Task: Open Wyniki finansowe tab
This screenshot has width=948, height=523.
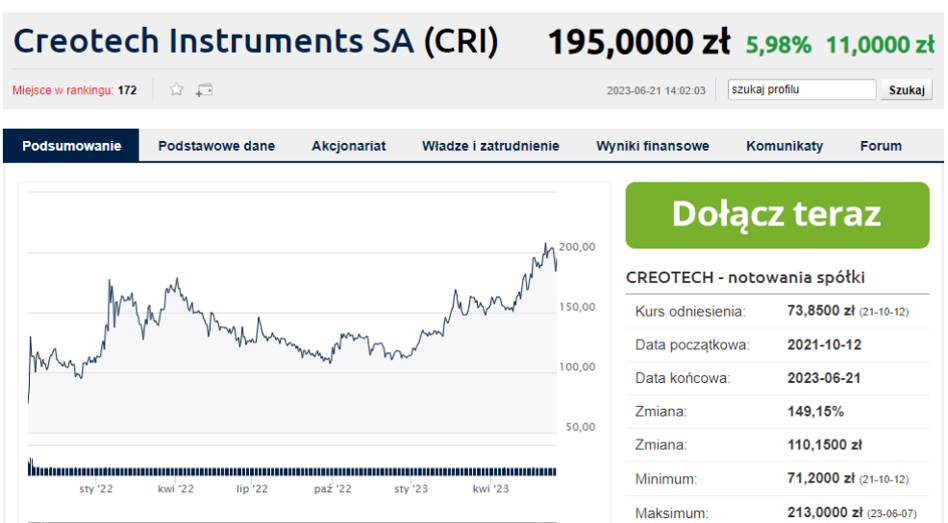Action: (x=652, y=146)
